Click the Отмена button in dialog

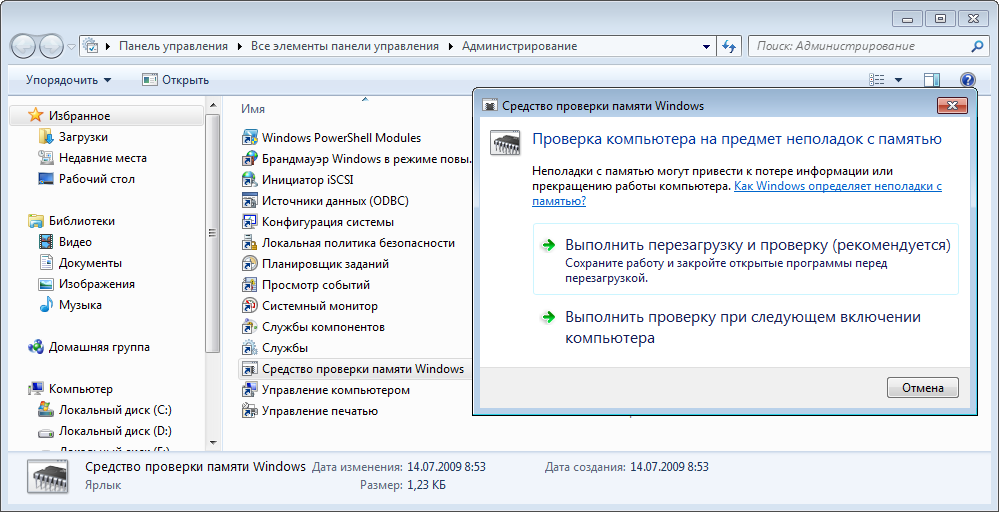[923, 387]
